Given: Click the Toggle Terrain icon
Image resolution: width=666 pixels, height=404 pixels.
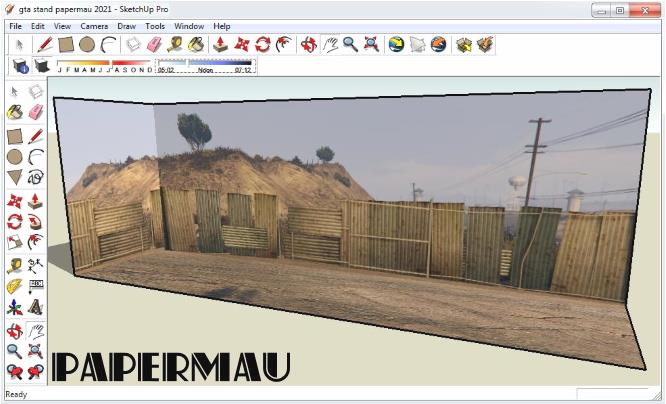Looking at the screenshot, I should click(x=417, y=44).
